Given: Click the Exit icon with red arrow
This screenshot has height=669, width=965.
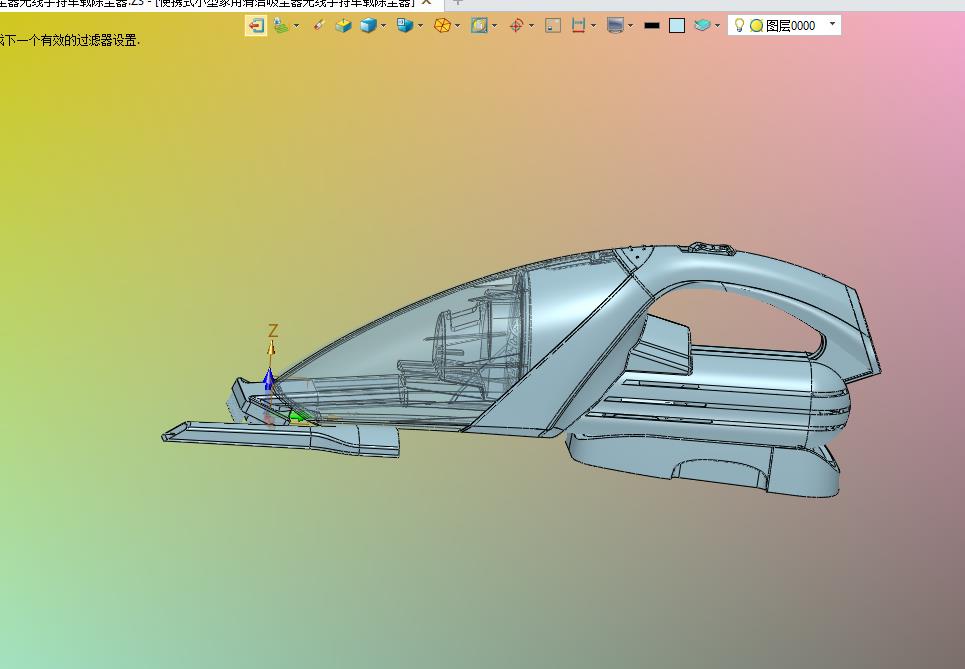Looking at the screenshot, I should point(256,25).
